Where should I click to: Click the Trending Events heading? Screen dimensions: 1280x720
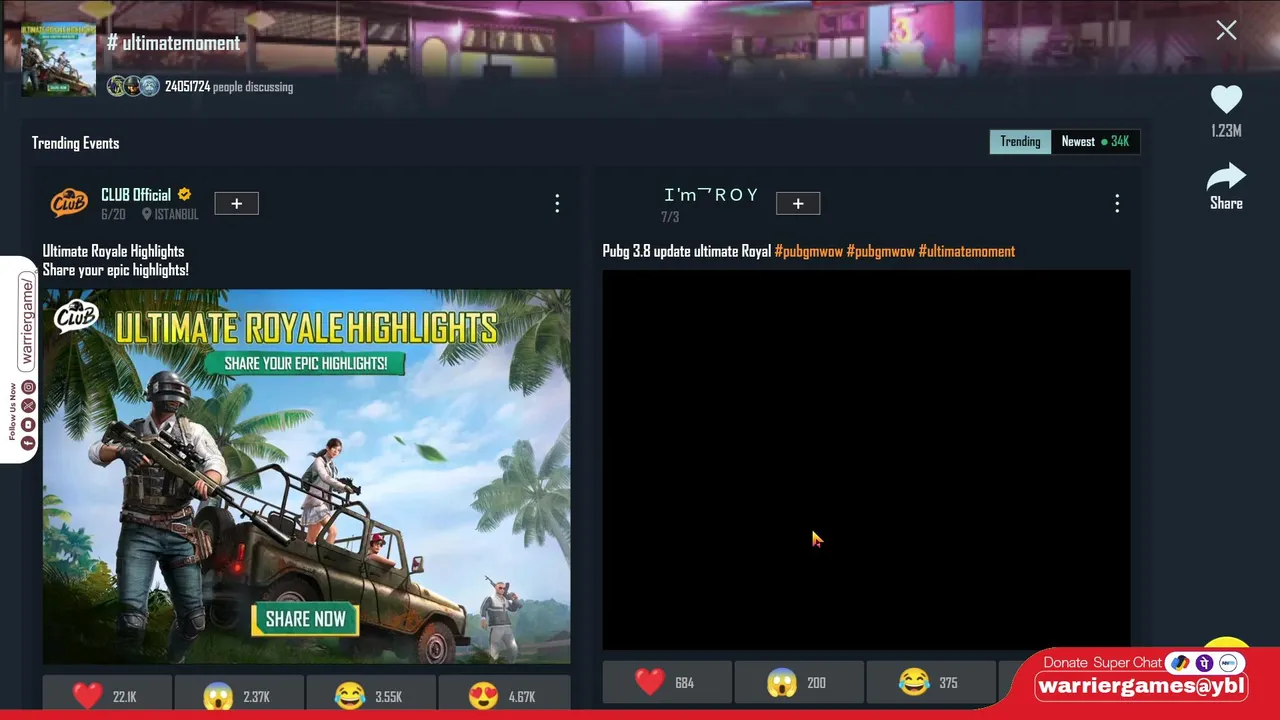click(x=75, y=143)
